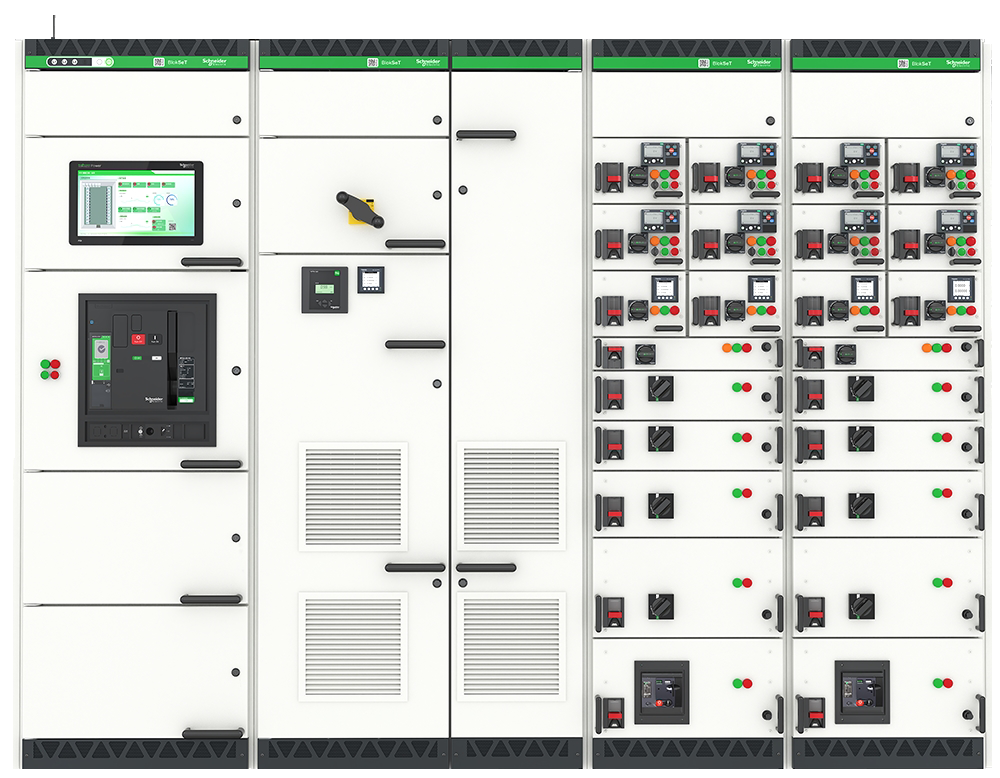Image resolution: width=1000 pixels, height=778 pixels.
Task: Click the door lock at top of the first column
Action: click(237, 120)
